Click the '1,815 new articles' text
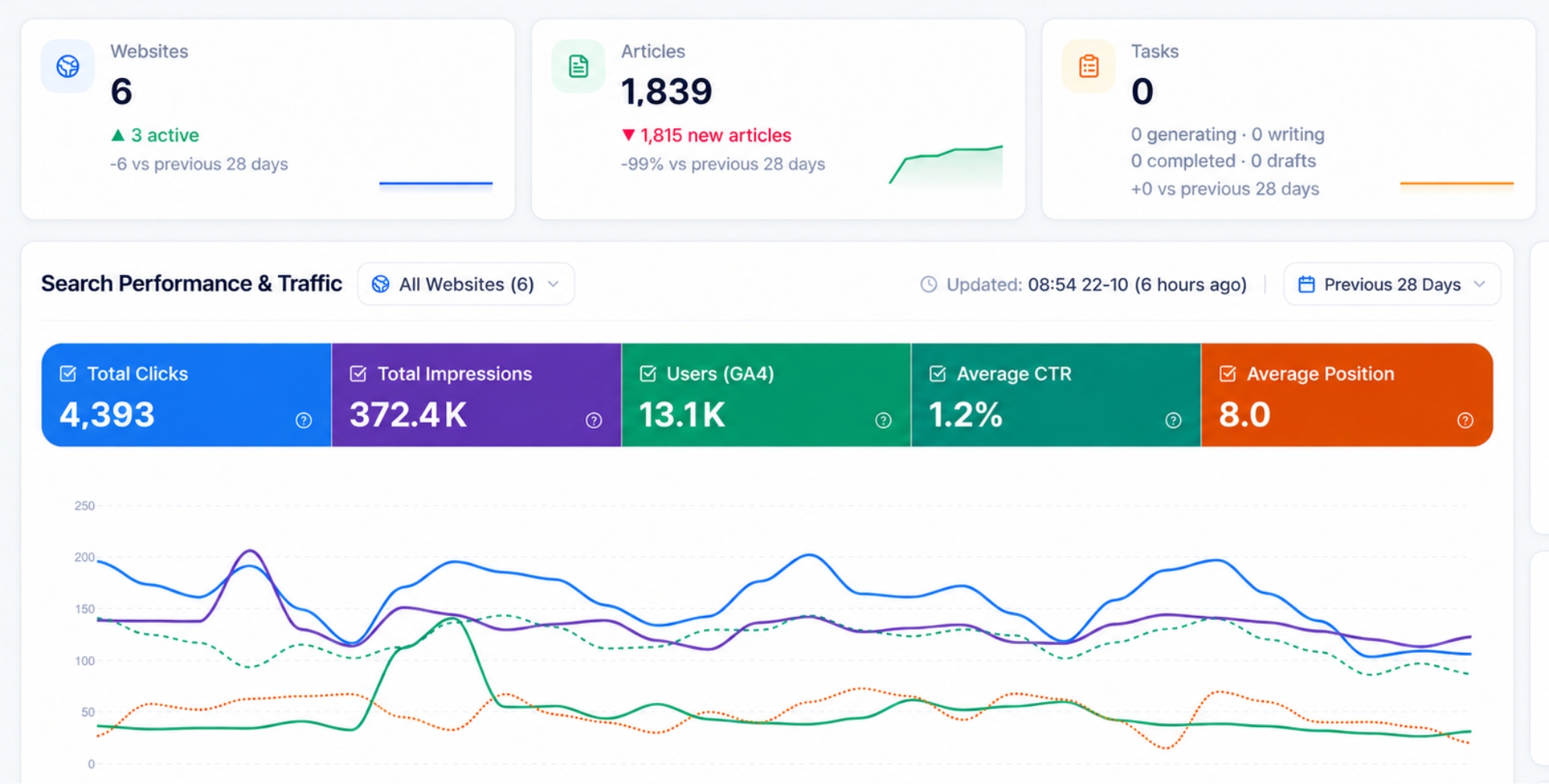 pyautogui.click(x=716, y=135)
